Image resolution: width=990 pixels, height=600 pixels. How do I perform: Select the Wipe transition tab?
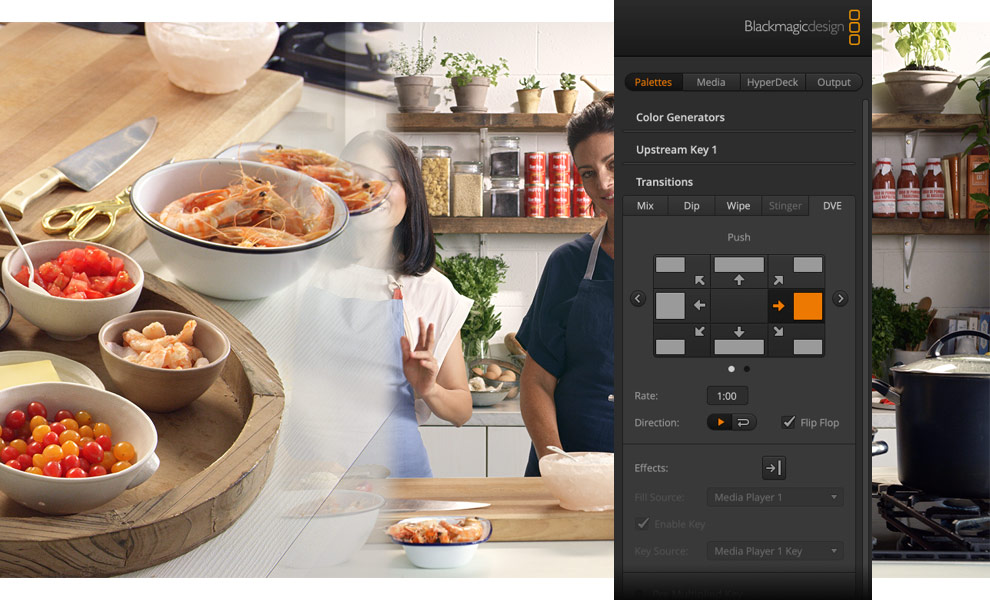point(738,205)
